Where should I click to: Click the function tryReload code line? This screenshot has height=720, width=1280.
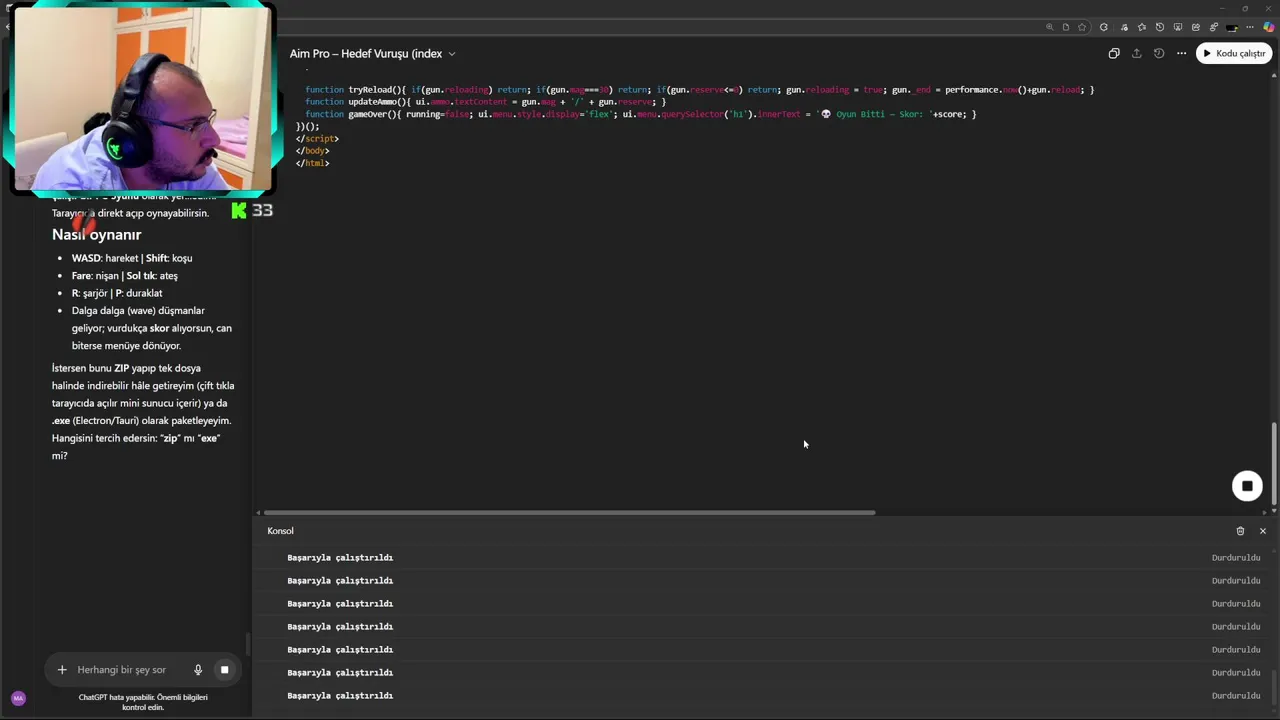click(x=699, y=90)
